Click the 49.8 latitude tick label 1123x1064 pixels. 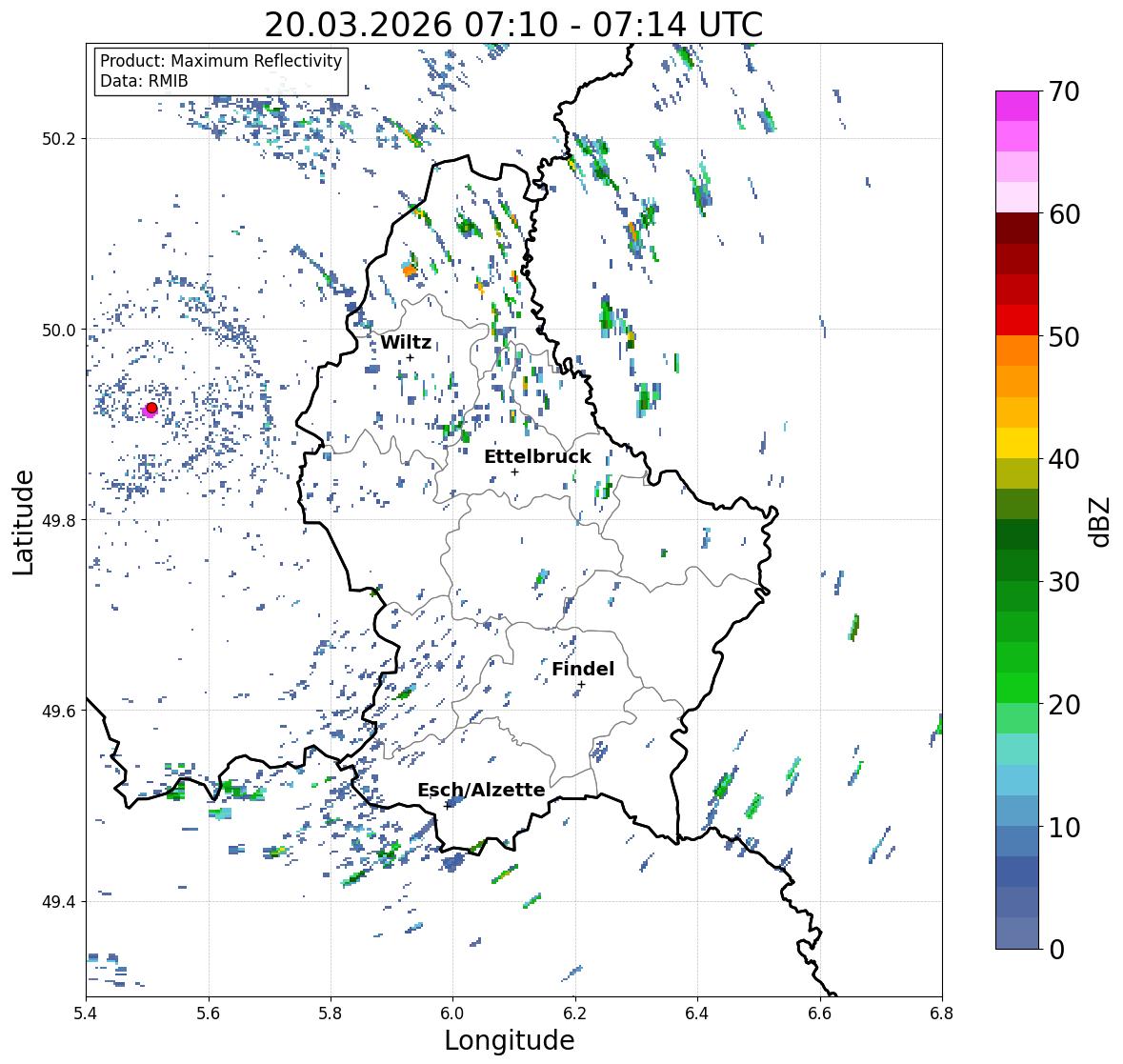pyautogui.click(x=59, y=520)
